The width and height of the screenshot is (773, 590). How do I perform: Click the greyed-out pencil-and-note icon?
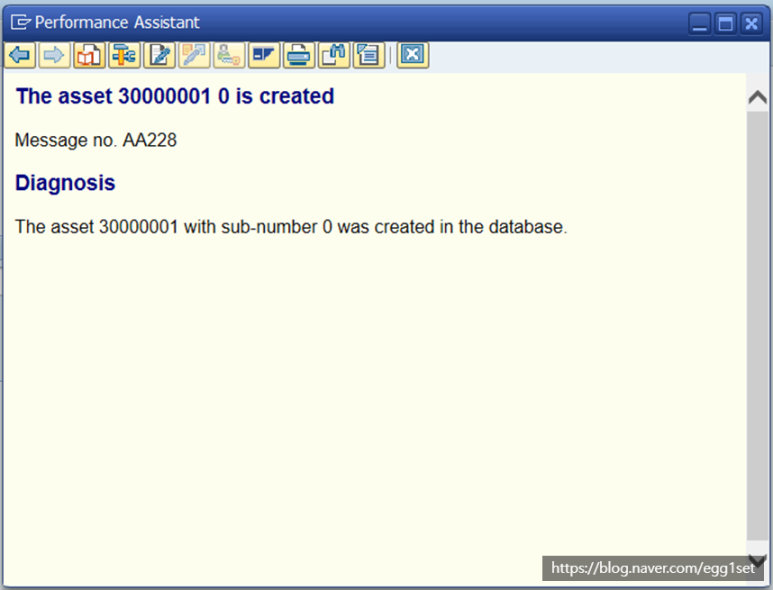[194, 55]
